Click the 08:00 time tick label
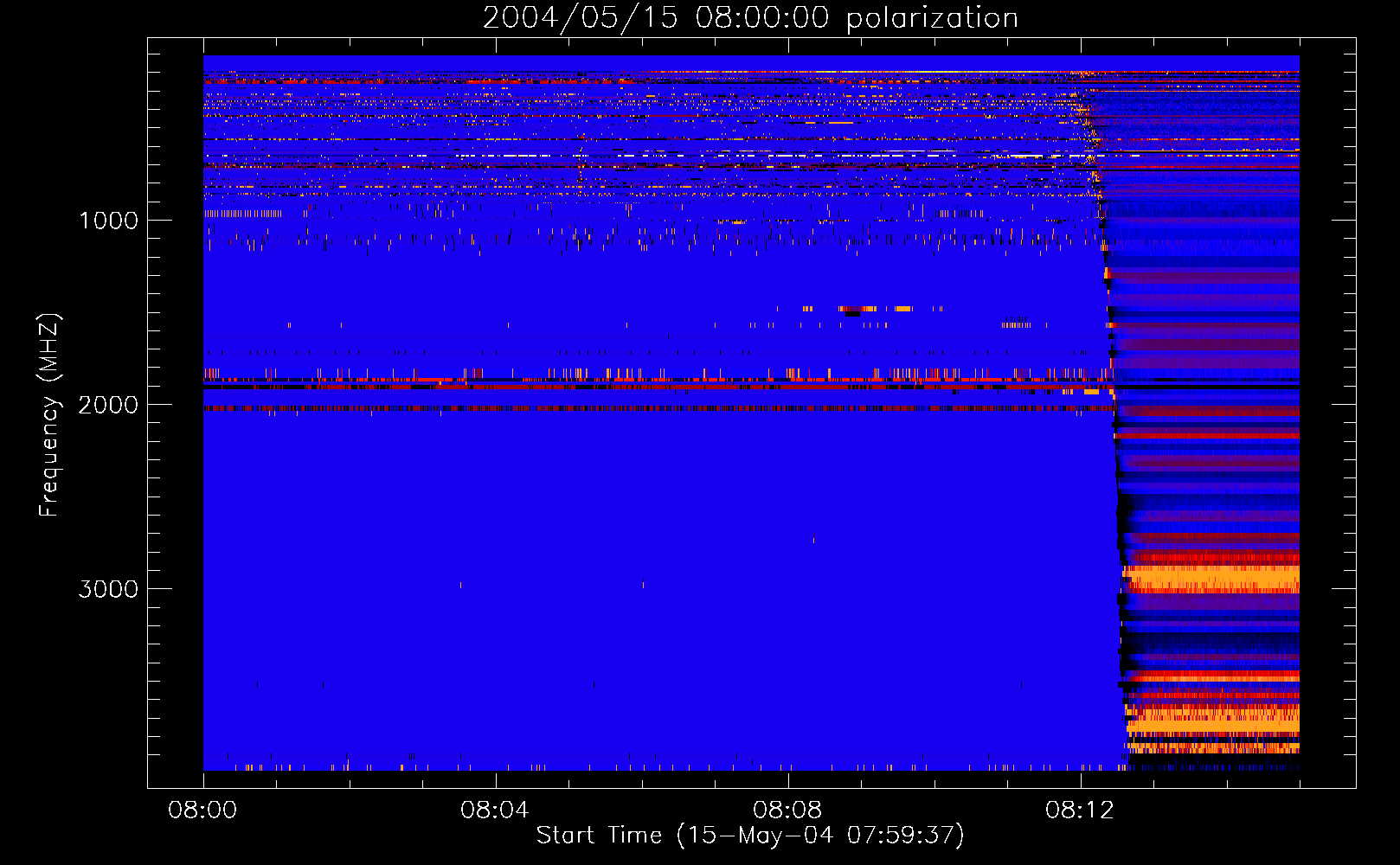The height and width of the screenshot is (865, 1400). pos(202,811)
